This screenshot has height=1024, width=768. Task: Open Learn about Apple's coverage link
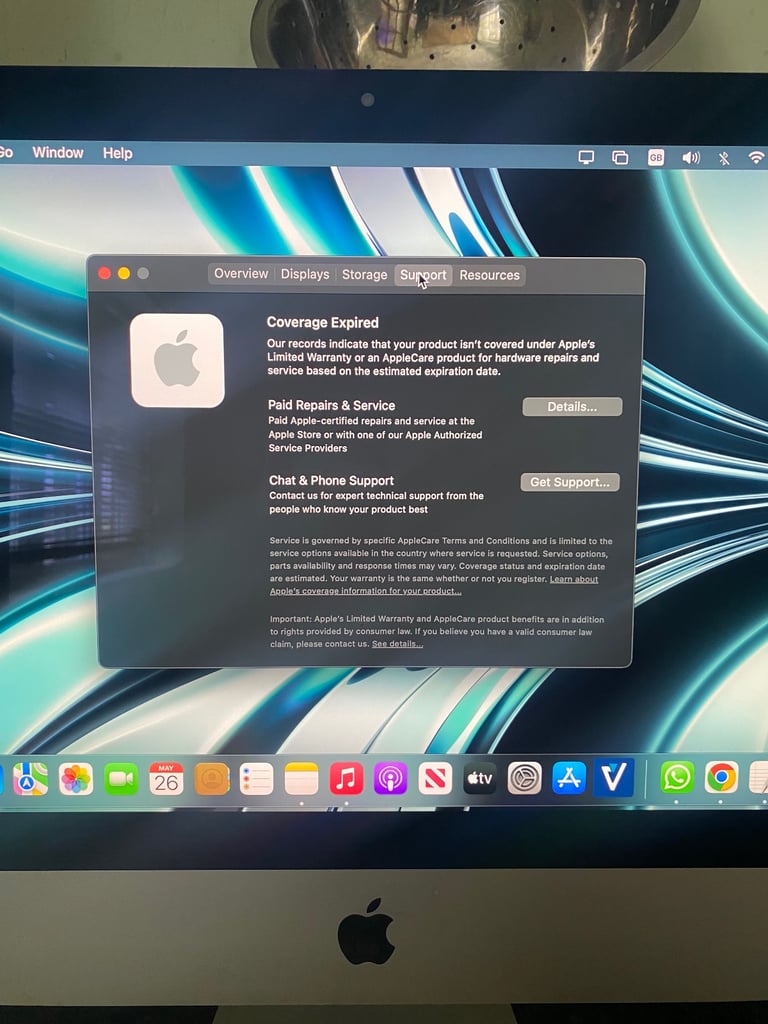click(434, 585)
